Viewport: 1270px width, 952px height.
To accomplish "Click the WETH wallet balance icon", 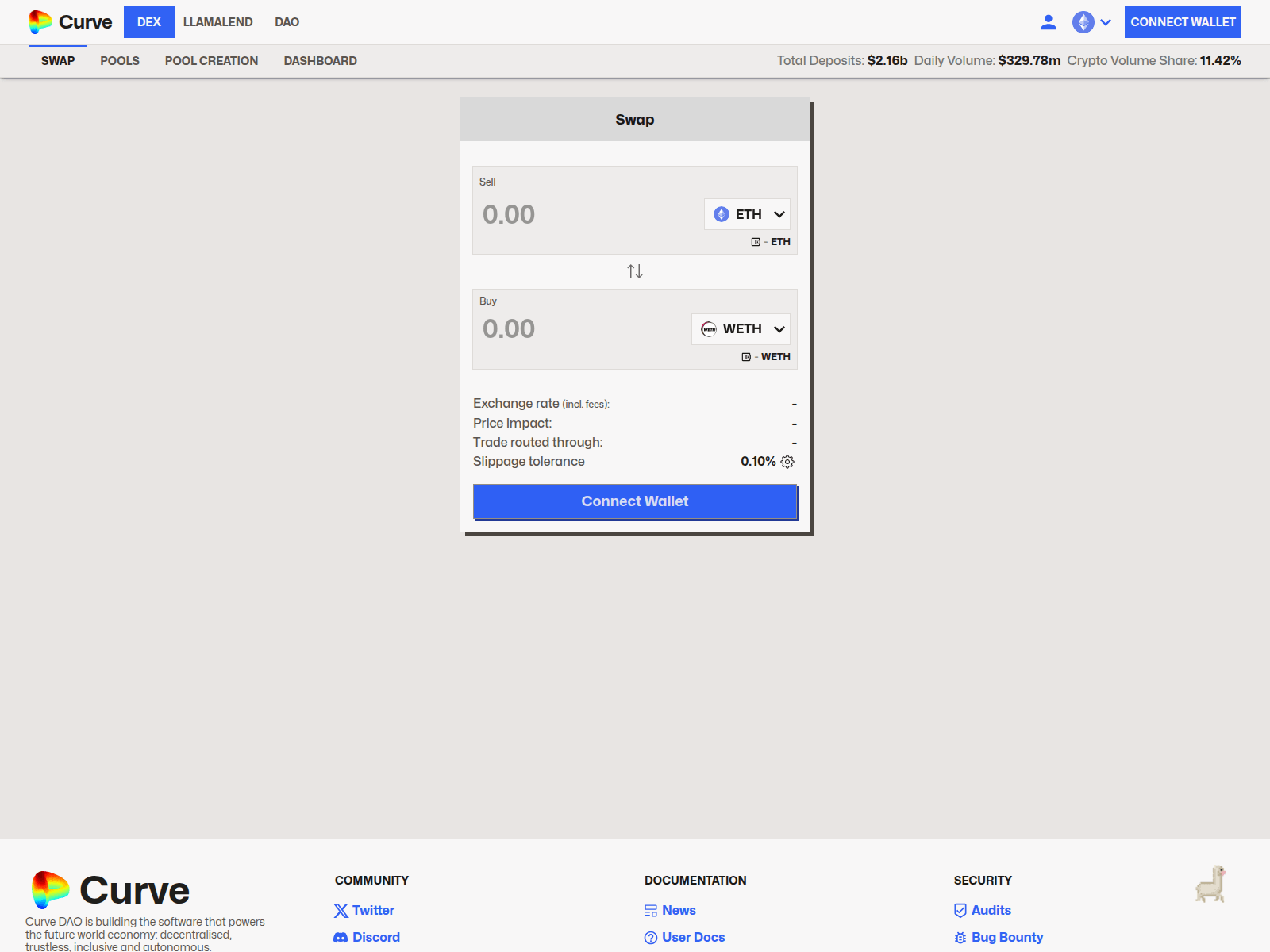I will [x=746, y=357].
